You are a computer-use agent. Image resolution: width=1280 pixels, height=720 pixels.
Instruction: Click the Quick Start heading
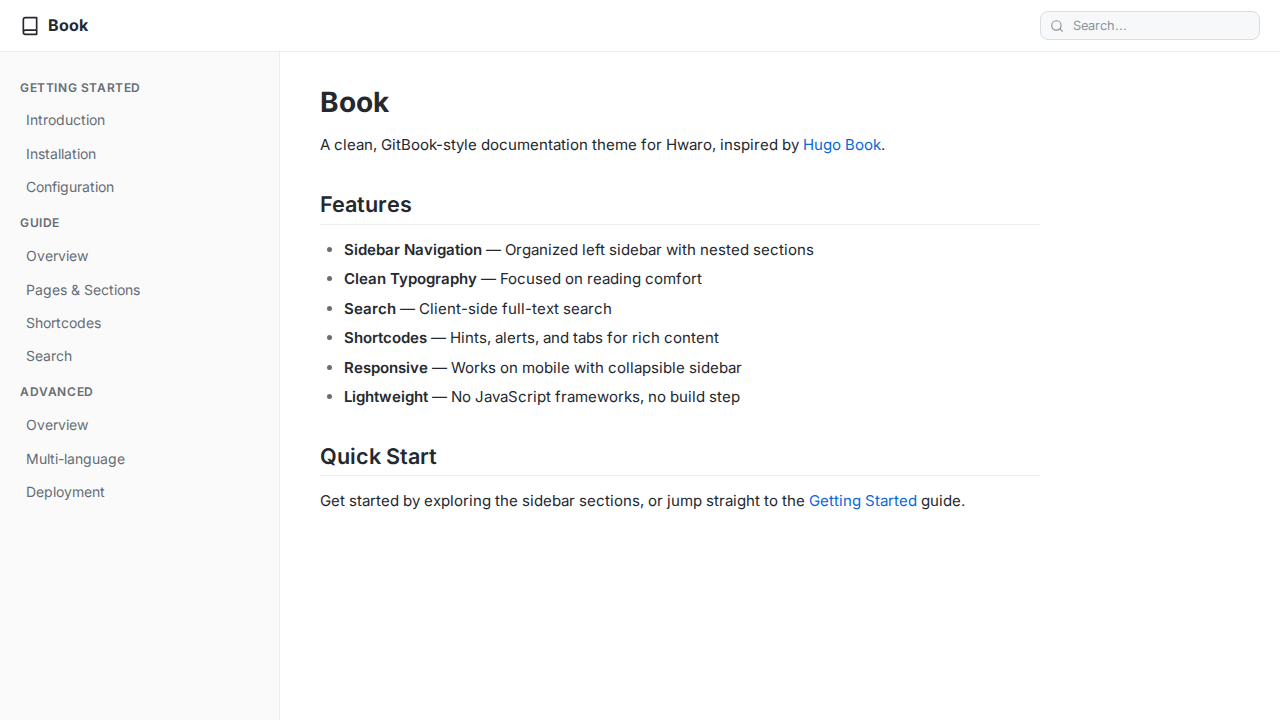pos(378,457)
